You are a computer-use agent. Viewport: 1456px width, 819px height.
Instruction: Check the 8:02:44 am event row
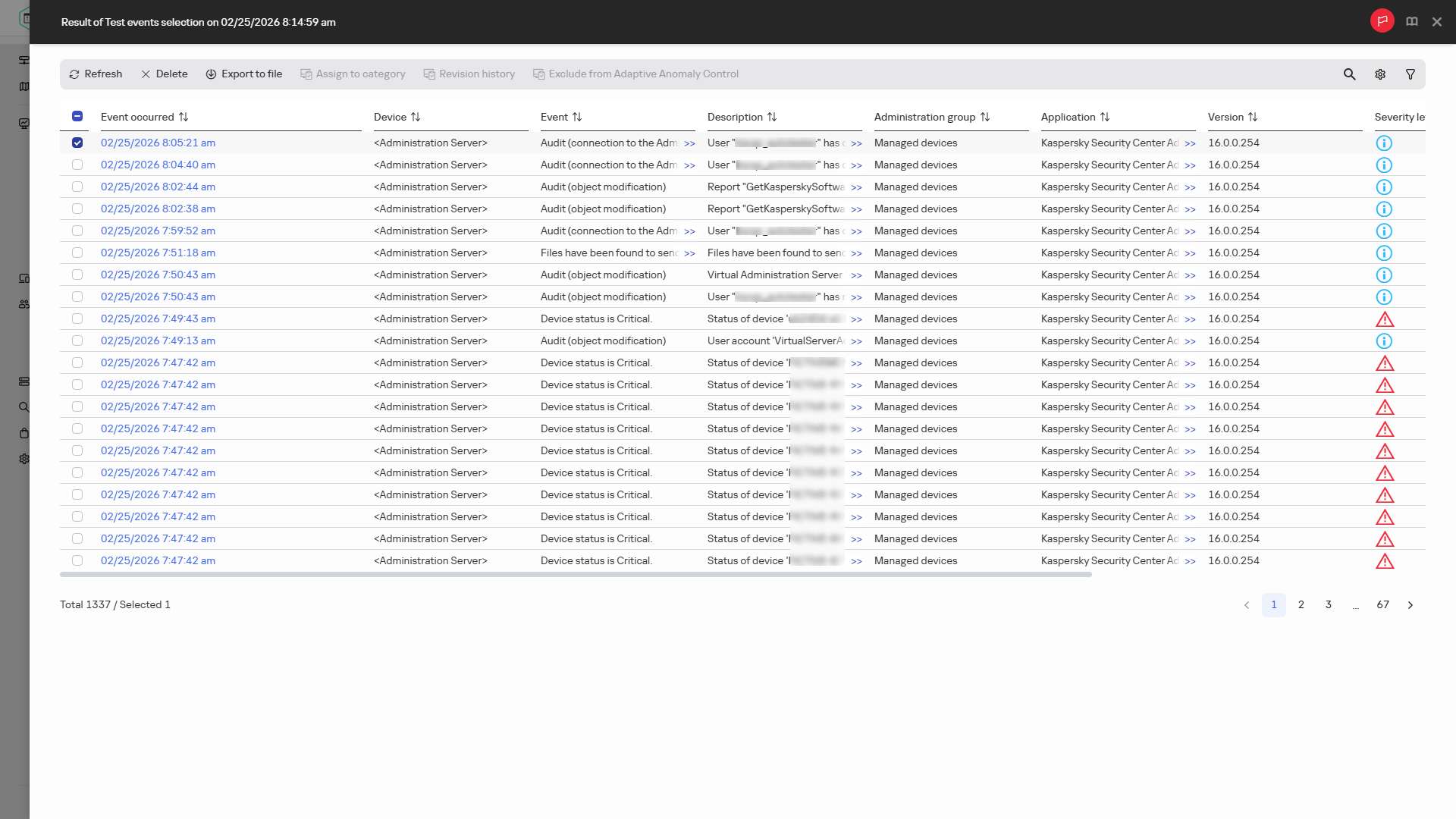tap(77, 187)
